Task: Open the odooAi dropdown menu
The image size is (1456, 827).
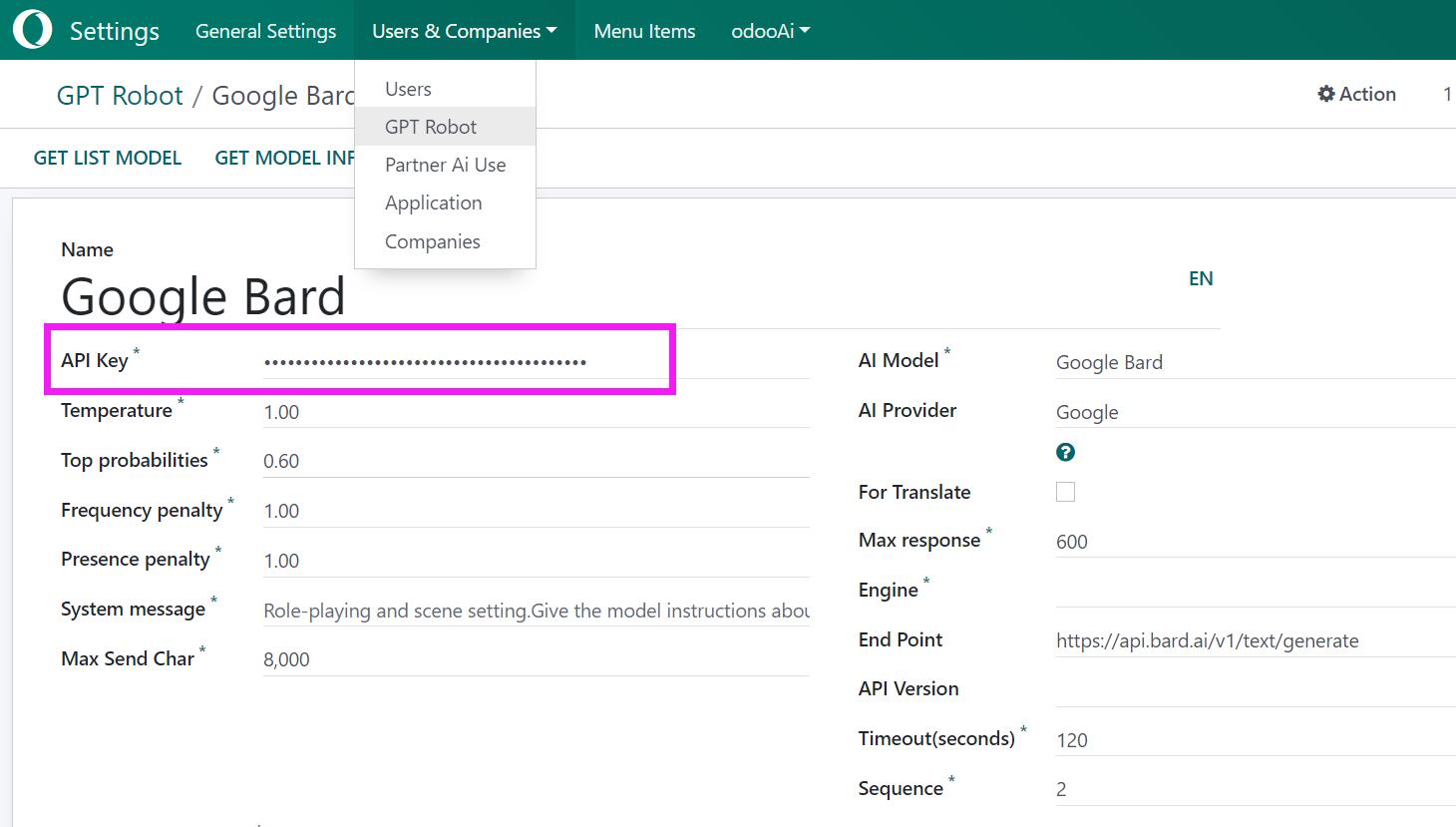Action: [x=770, y=31]
